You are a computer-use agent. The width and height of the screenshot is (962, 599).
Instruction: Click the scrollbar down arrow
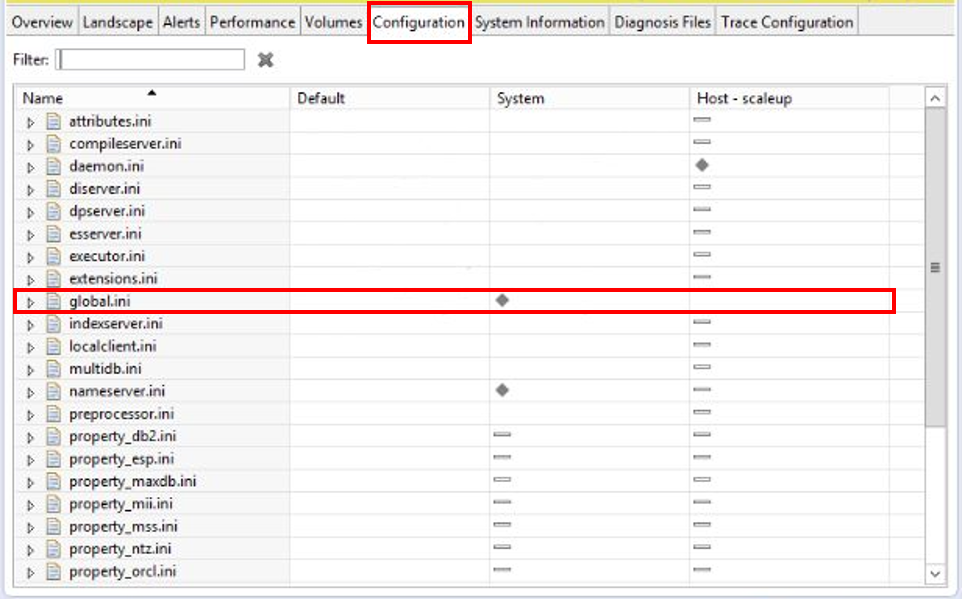tap(935, 573)
